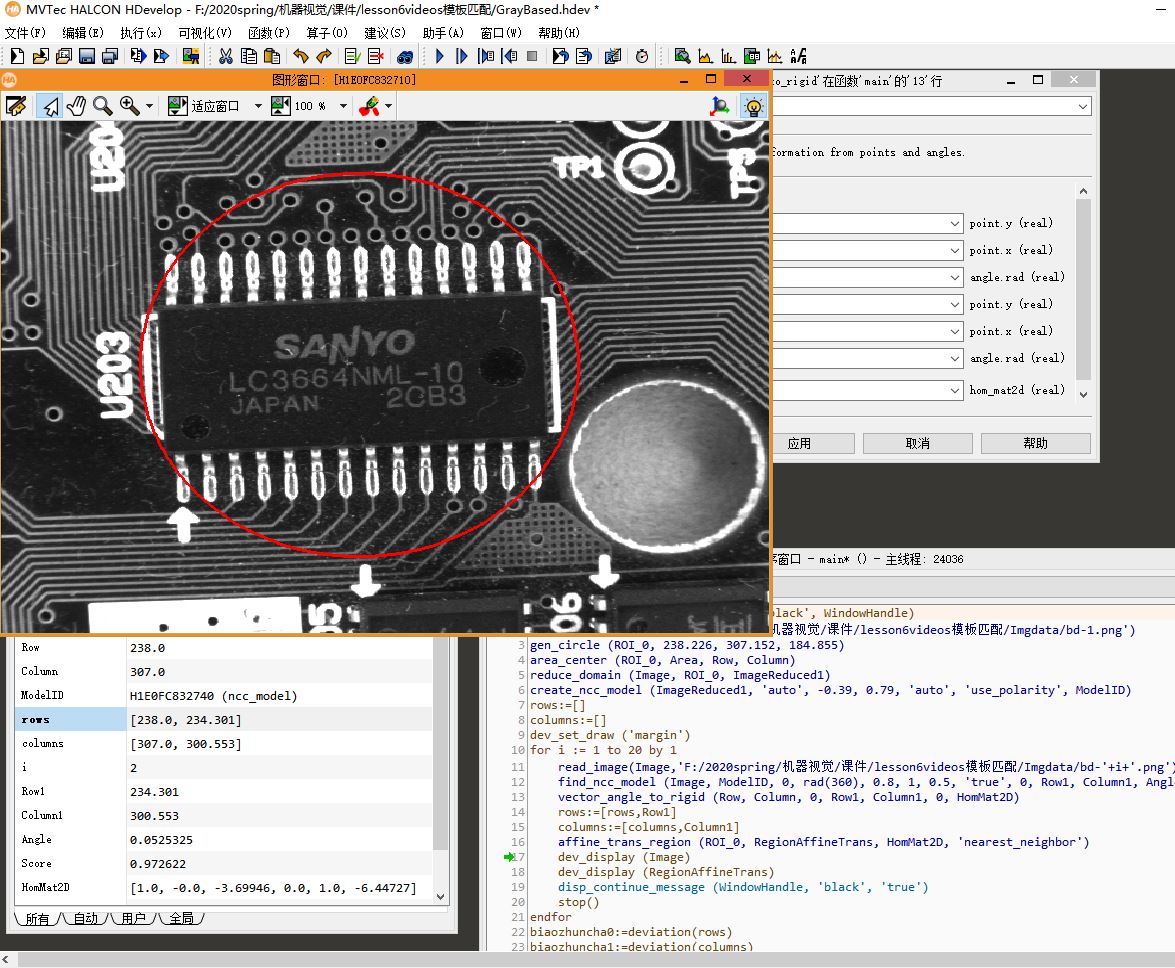
Task: Toggle the profiler stopwatch icon
Action: tap(642, 56)
